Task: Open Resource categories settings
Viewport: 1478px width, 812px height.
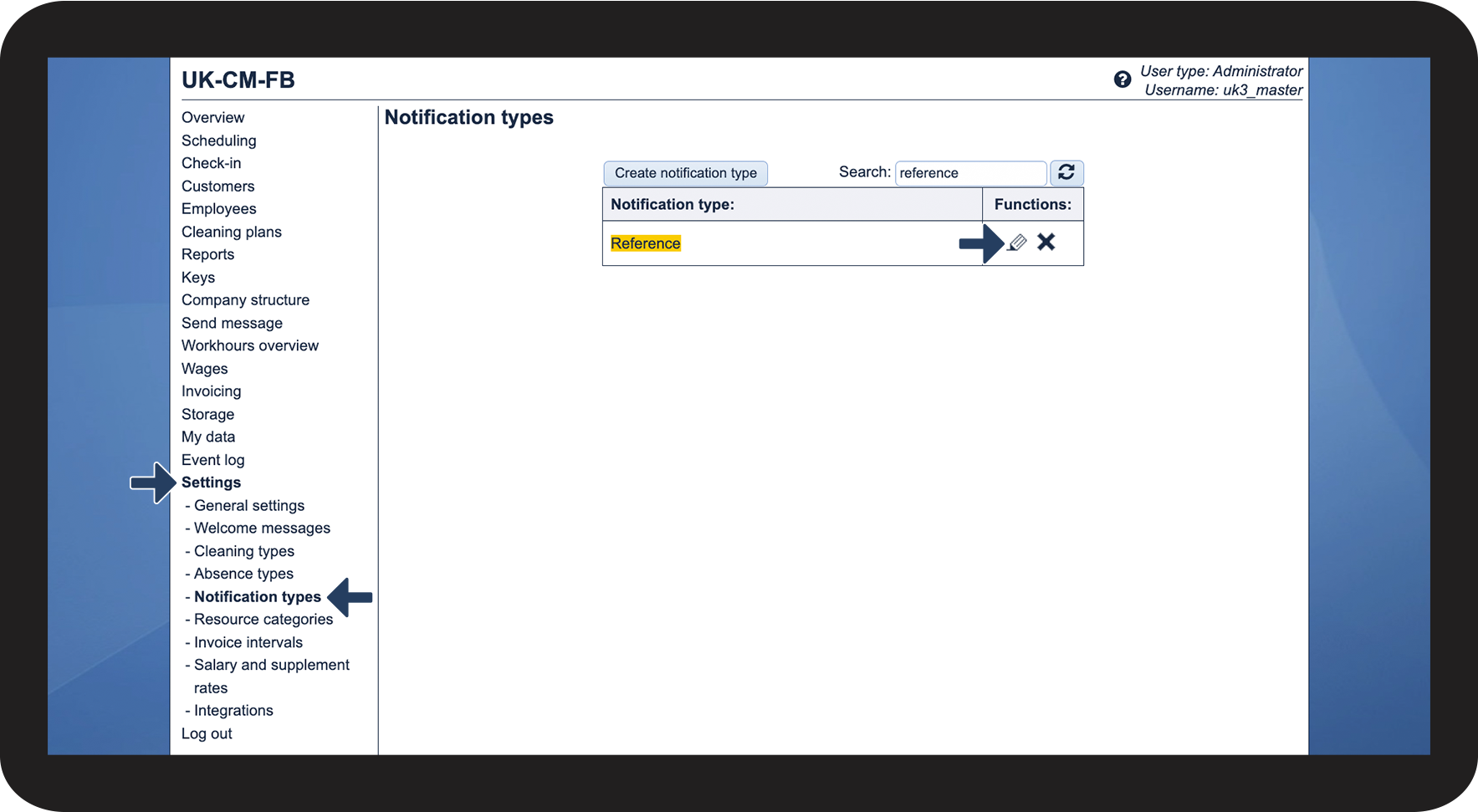Action: [x=263, y=620]
